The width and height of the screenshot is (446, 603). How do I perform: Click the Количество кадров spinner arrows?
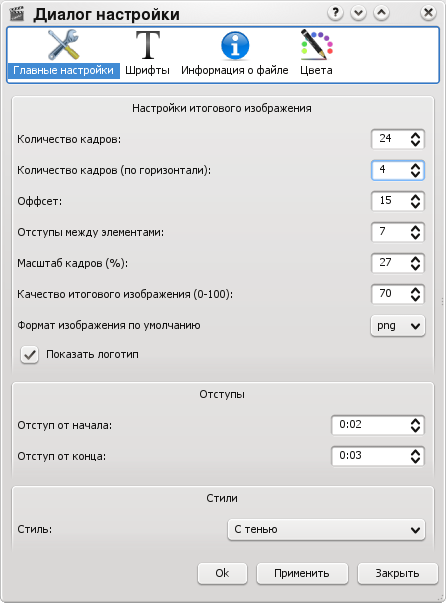[415, 139]
